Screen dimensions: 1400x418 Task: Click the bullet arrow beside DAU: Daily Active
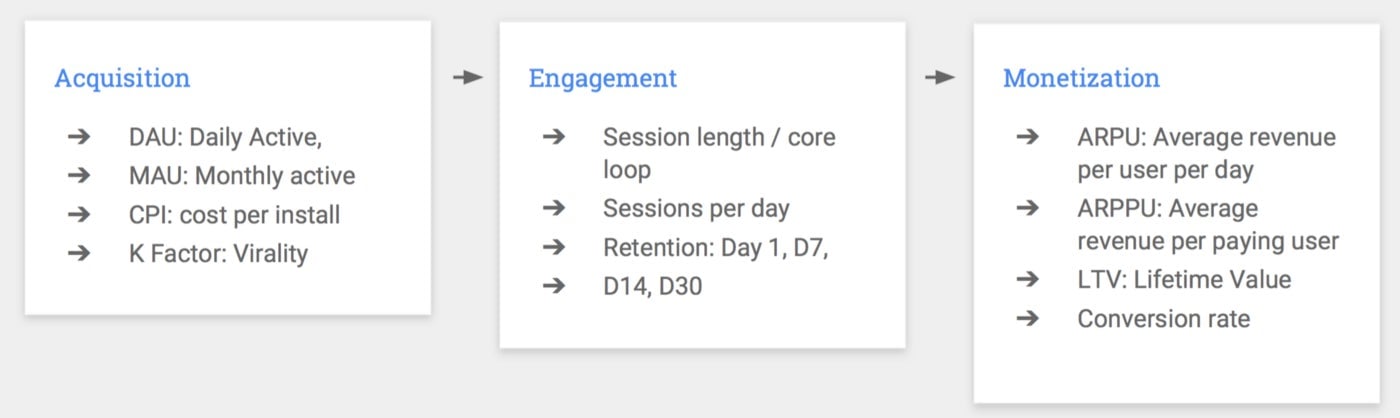pos(80,137)
